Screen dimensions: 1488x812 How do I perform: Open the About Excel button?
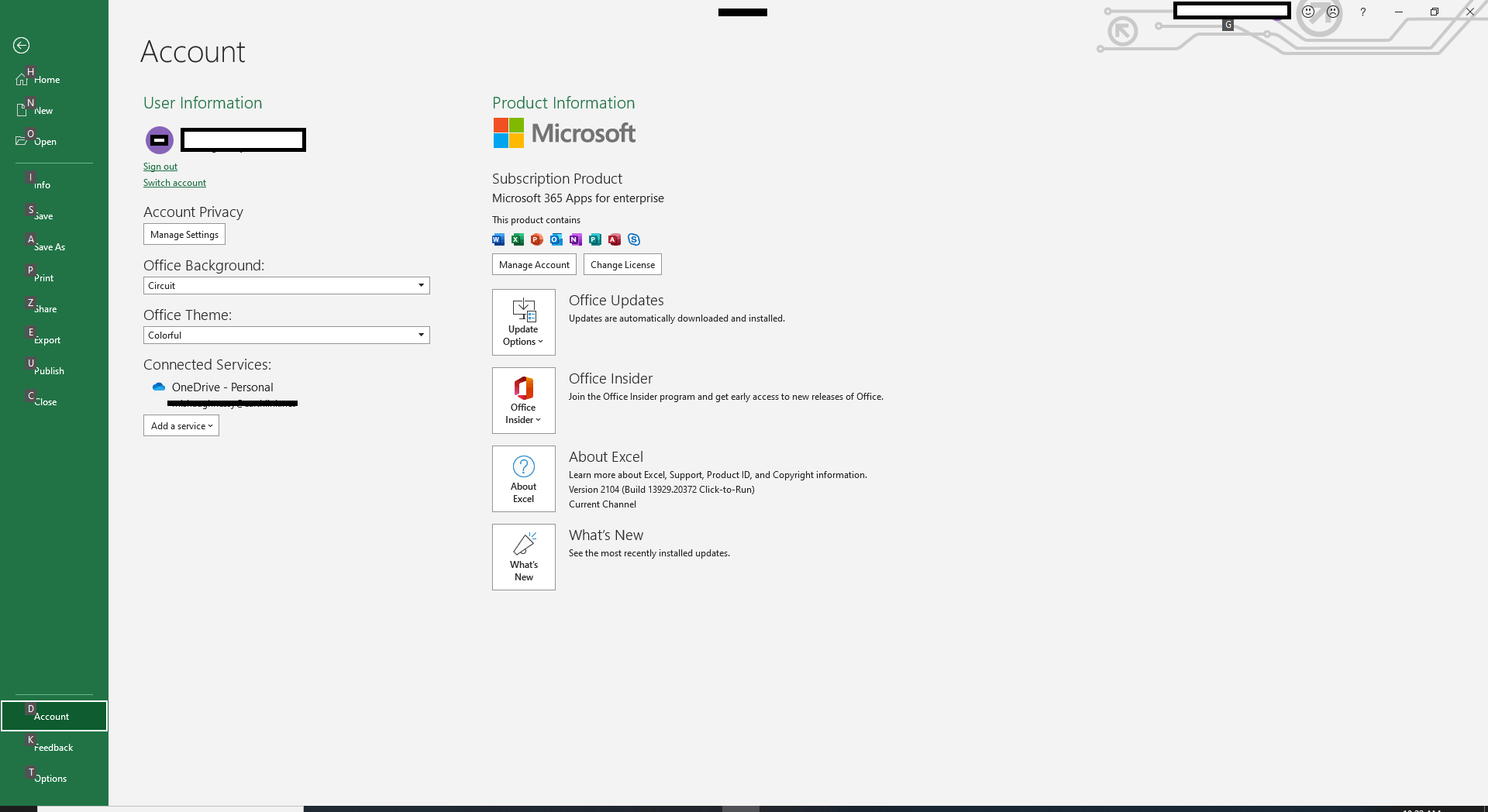pos(524,479)
